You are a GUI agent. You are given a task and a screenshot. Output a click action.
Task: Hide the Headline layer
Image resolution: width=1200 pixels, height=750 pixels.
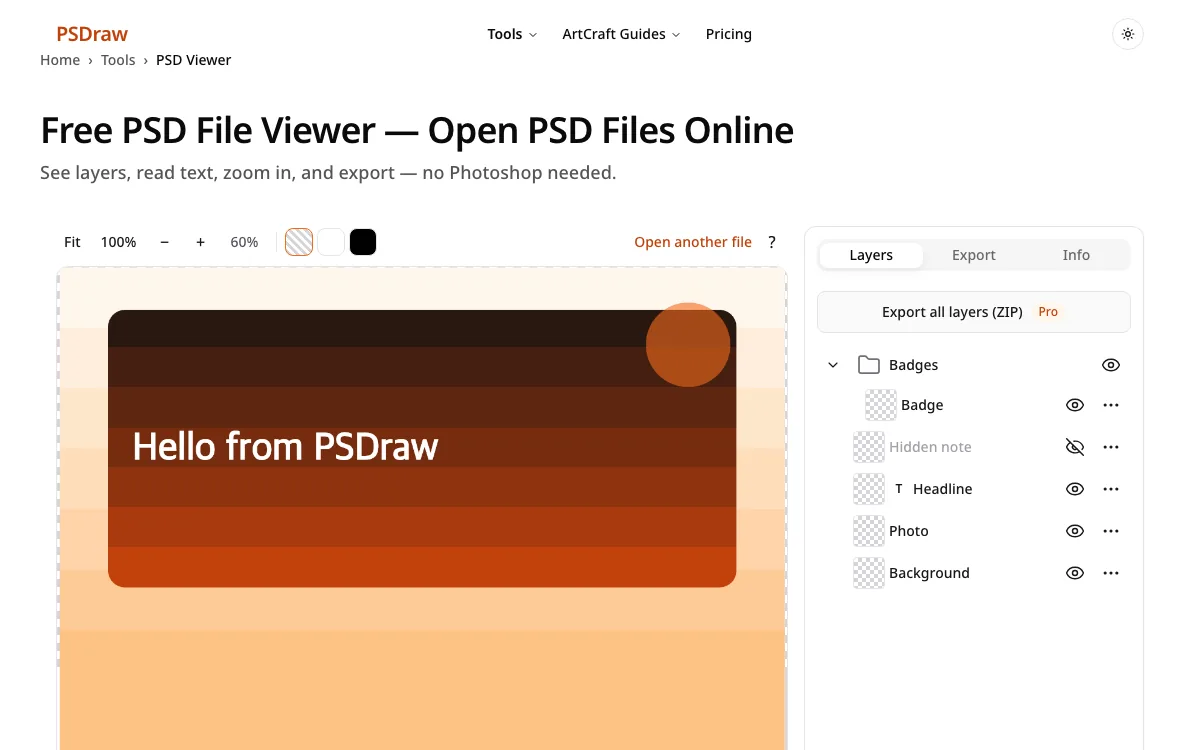pyautogui.click(x=1075, y=489)
